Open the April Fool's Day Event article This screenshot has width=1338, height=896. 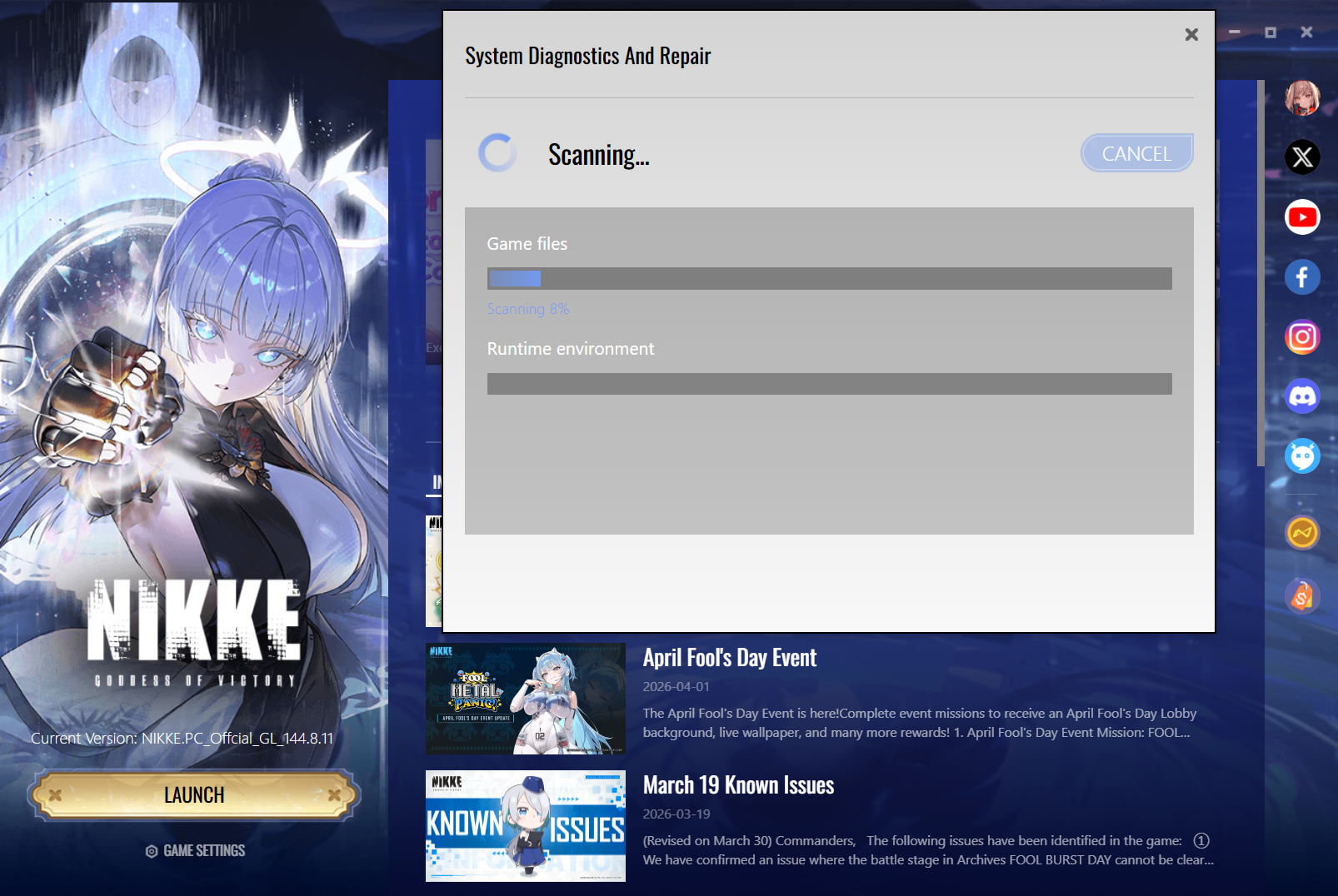click(x=730, y=658)
